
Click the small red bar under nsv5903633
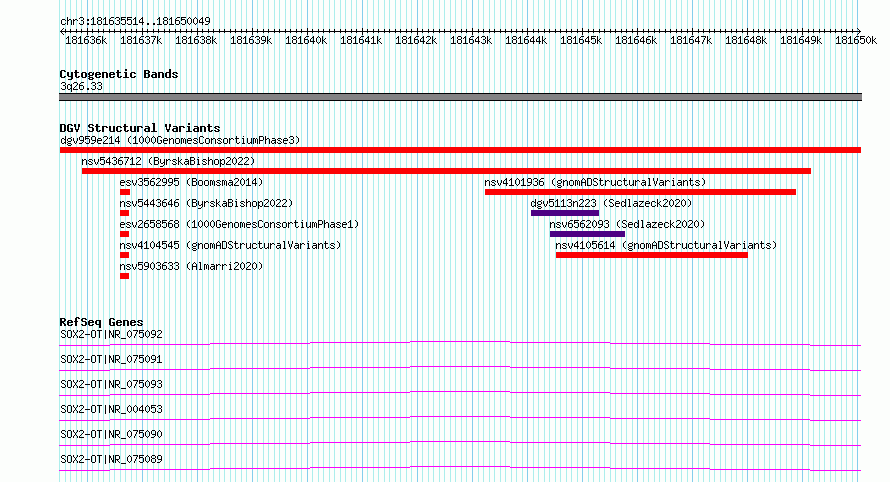point(125,276)
